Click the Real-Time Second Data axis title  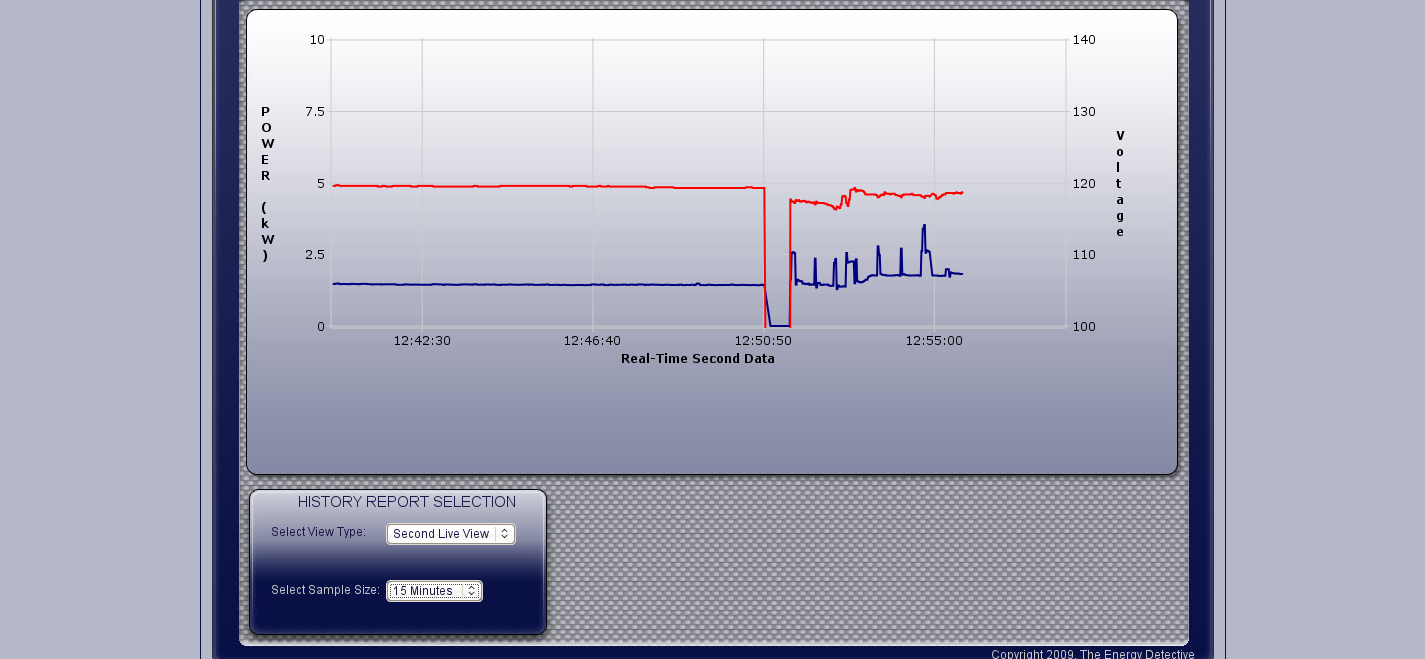pyautogui.click(x=697, y=358)
